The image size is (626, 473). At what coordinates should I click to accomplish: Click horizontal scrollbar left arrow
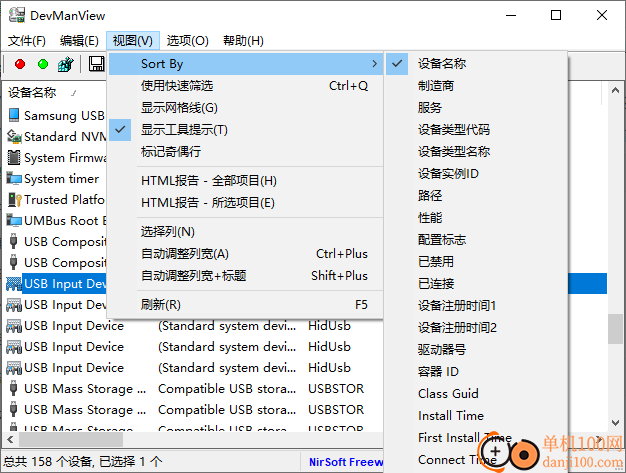pos(10,440)
